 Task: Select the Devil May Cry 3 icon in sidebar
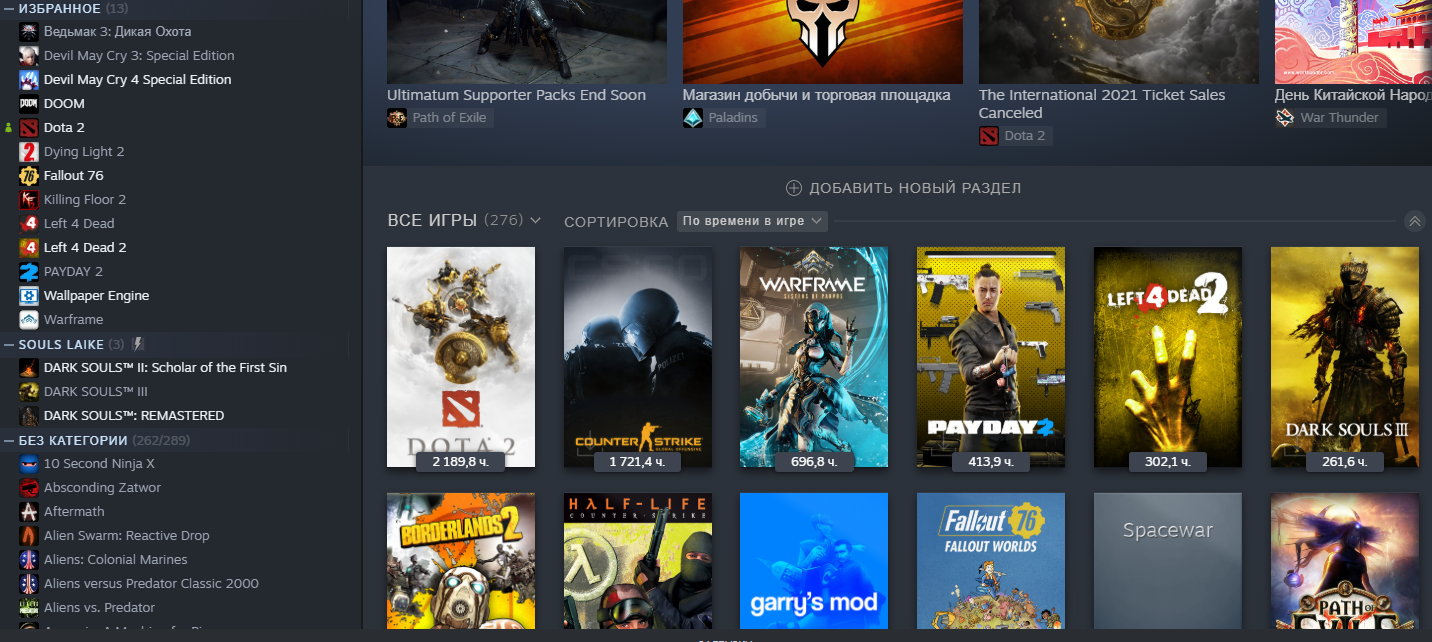click(28, 55)
